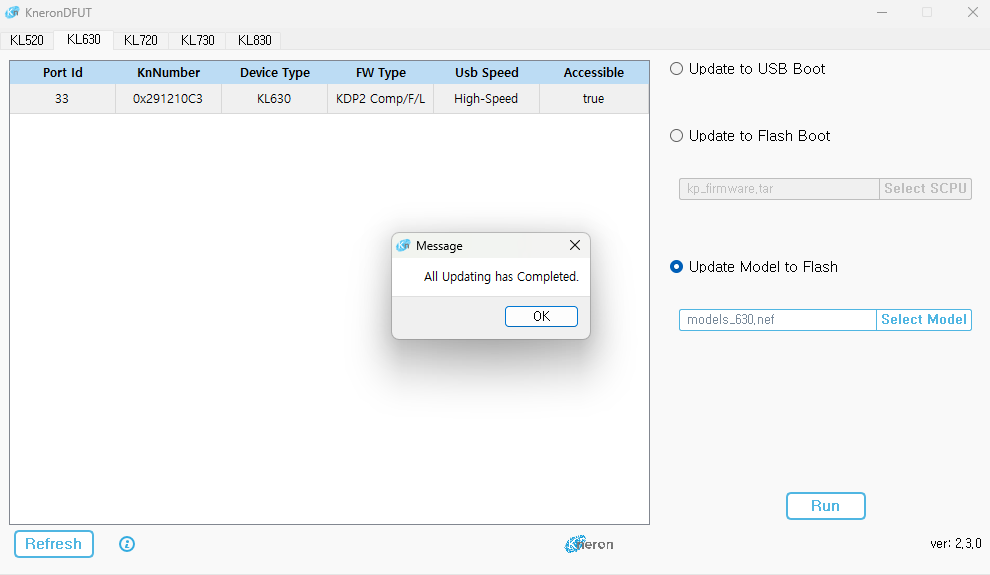Minimize the KneronDFUT window

tap(882, 12)
